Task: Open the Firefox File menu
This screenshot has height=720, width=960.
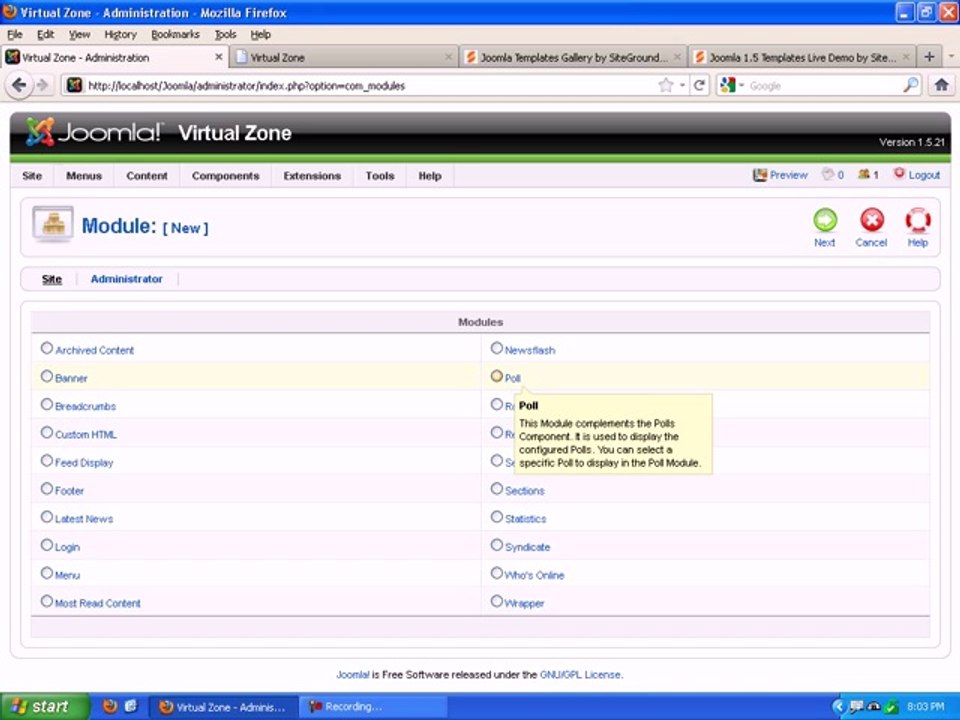Action: pos(15,34)
